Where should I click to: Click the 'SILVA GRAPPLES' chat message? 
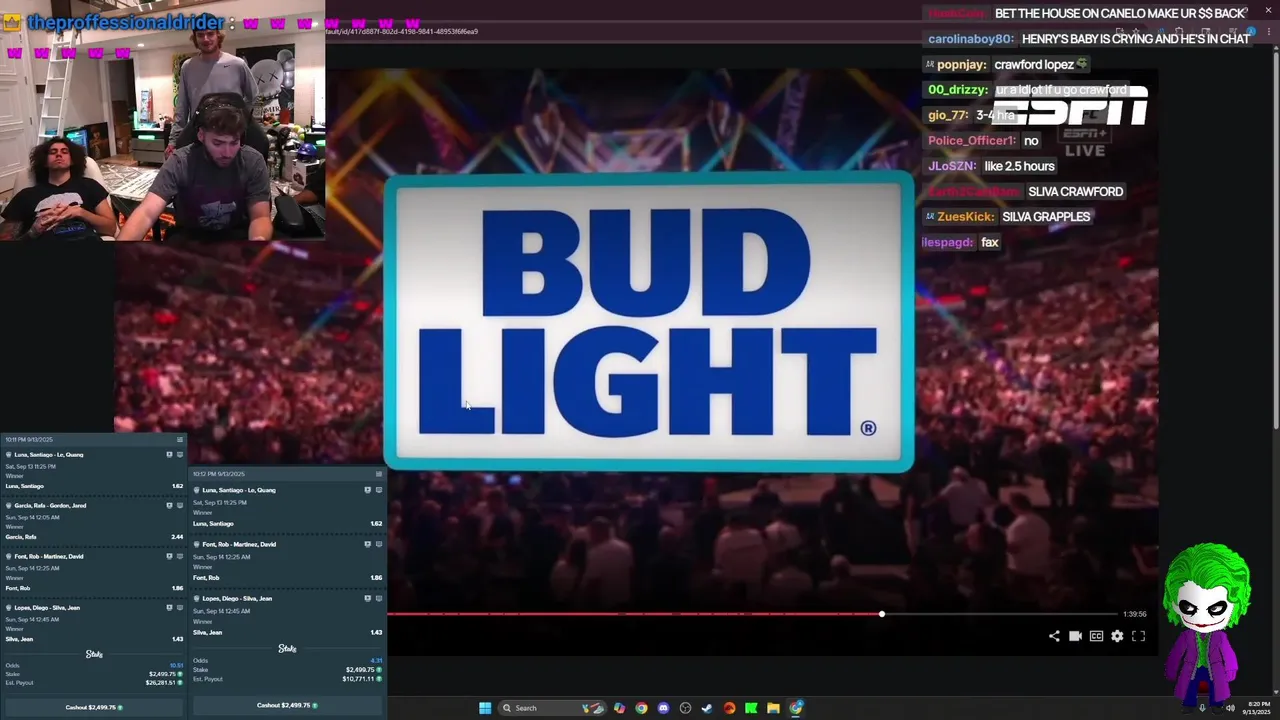click(x=1046, y=217)
